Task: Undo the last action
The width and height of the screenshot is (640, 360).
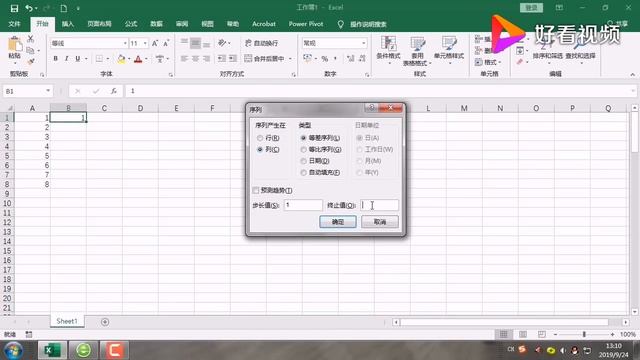Action: 29,8
